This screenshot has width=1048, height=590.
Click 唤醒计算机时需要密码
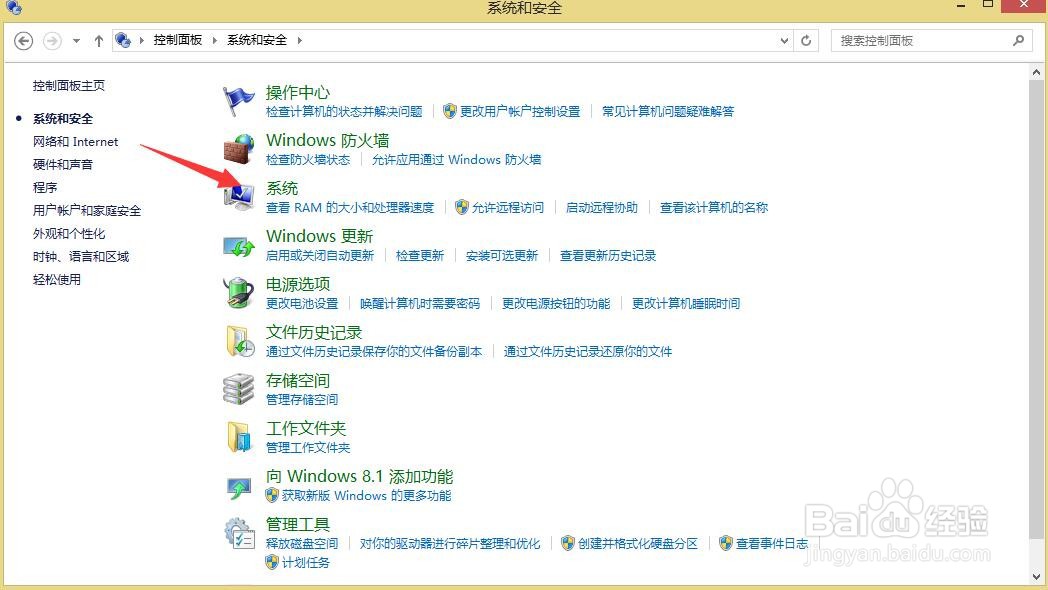click(x=420, y=304)
